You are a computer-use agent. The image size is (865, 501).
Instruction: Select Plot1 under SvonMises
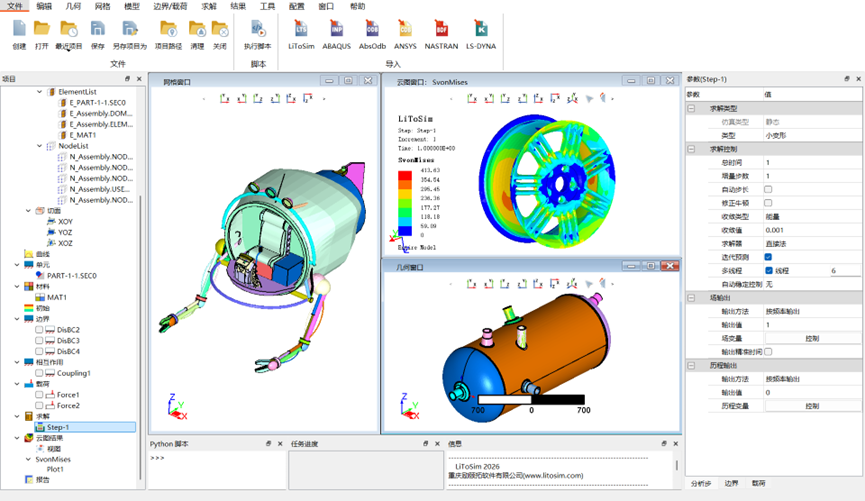pos(55,469)
